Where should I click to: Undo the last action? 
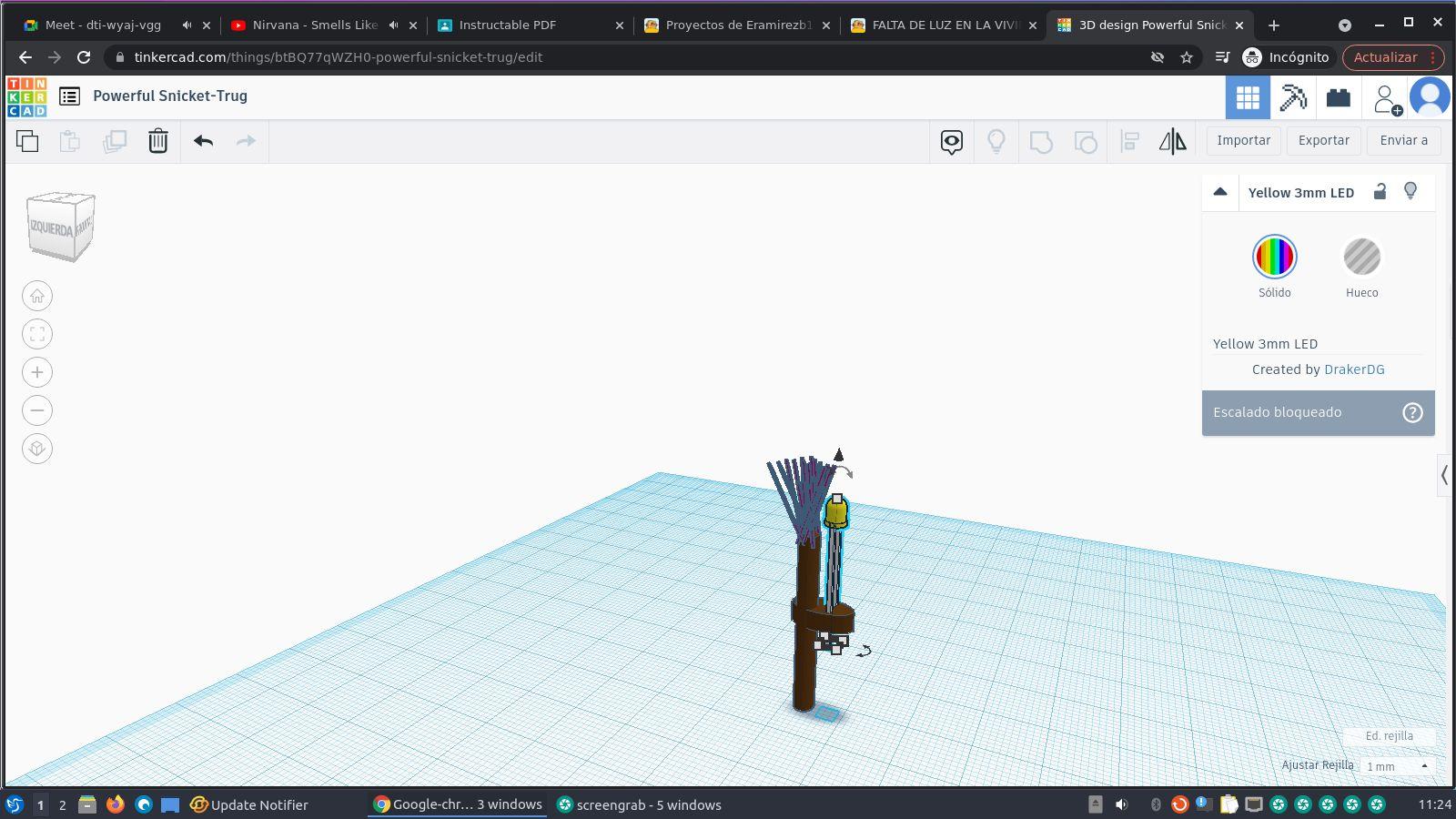[203, 141]
